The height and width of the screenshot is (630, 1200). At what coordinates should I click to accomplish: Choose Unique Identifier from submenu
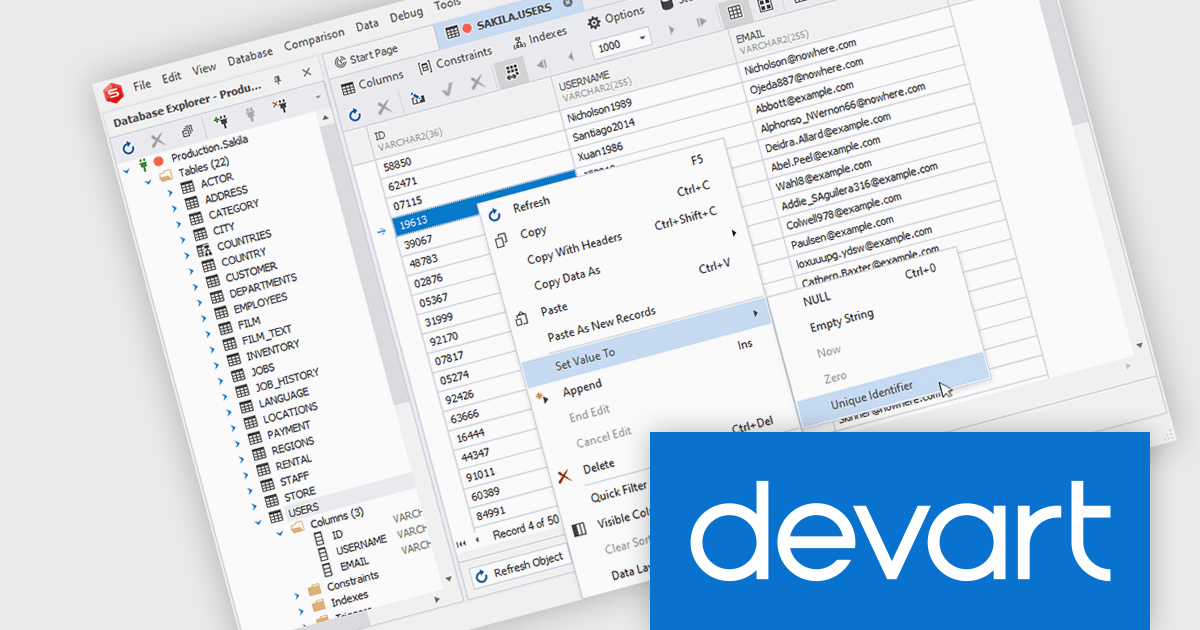click(x=871, y=395)
